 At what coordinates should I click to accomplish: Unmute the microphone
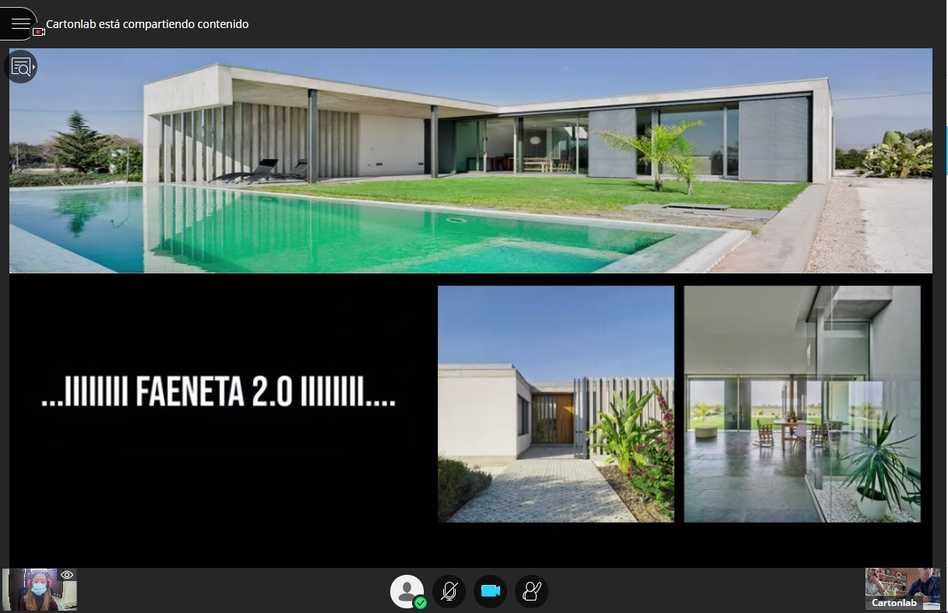449,591
